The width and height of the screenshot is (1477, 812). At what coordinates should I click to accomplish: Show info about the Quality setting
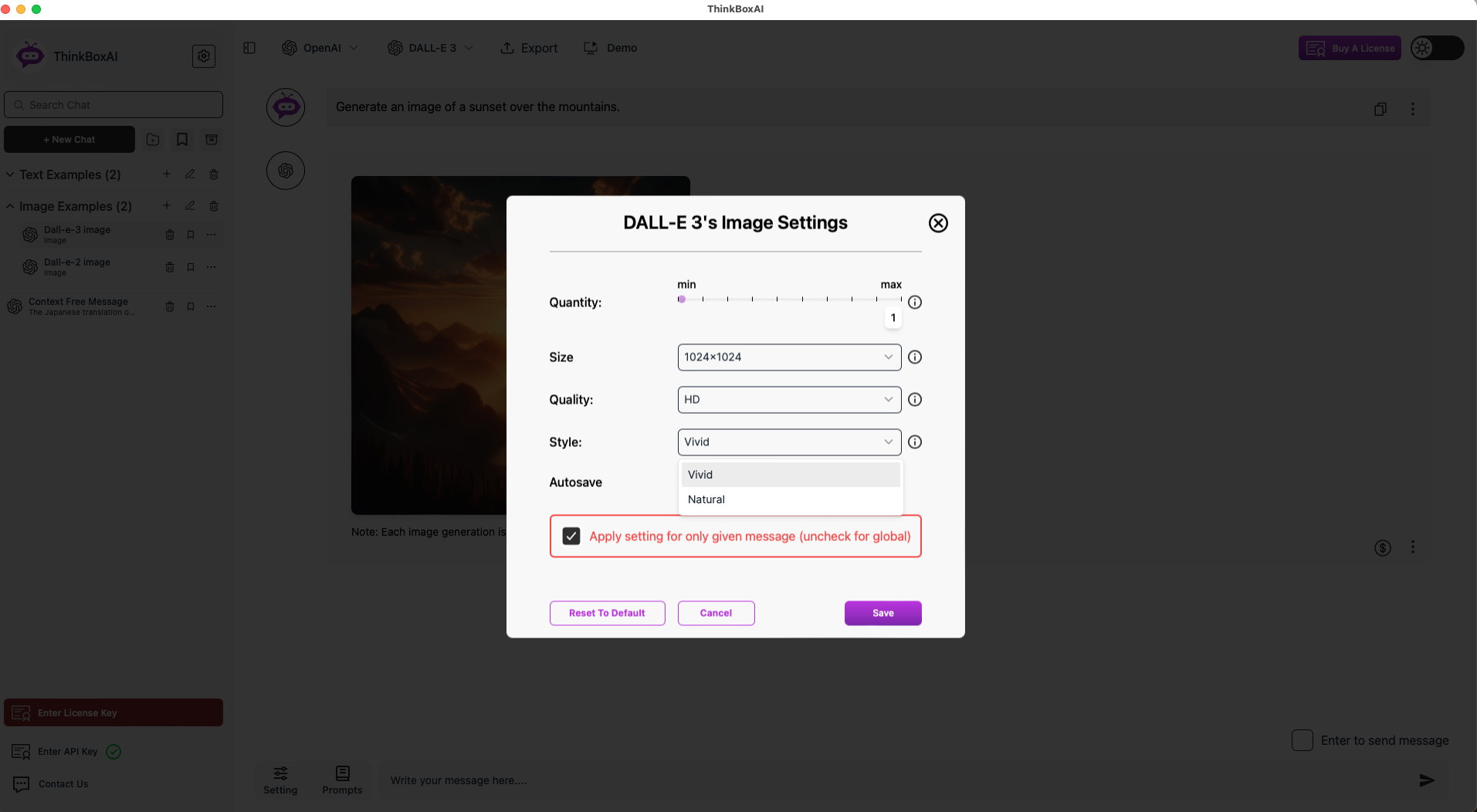tap(915, 400)
